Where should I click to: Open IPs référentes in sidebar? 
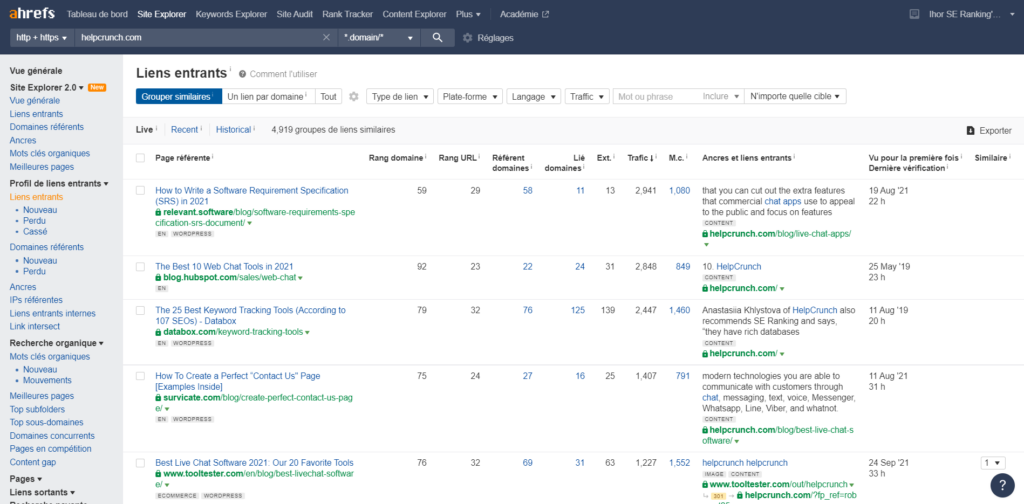36,300
